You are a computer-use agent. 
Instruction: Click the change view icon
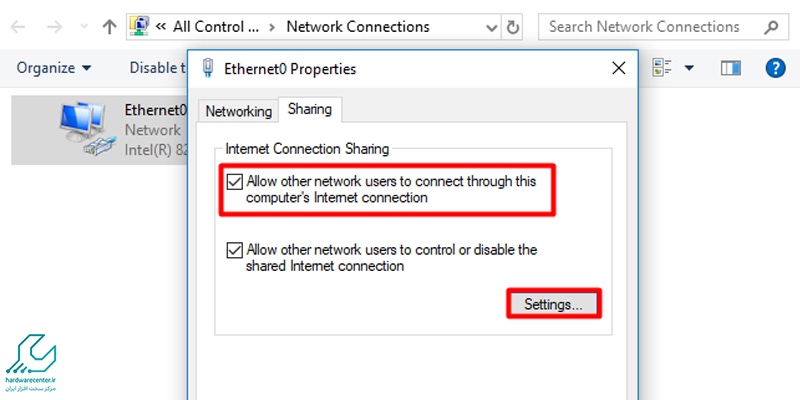click(x=662, y=68)
